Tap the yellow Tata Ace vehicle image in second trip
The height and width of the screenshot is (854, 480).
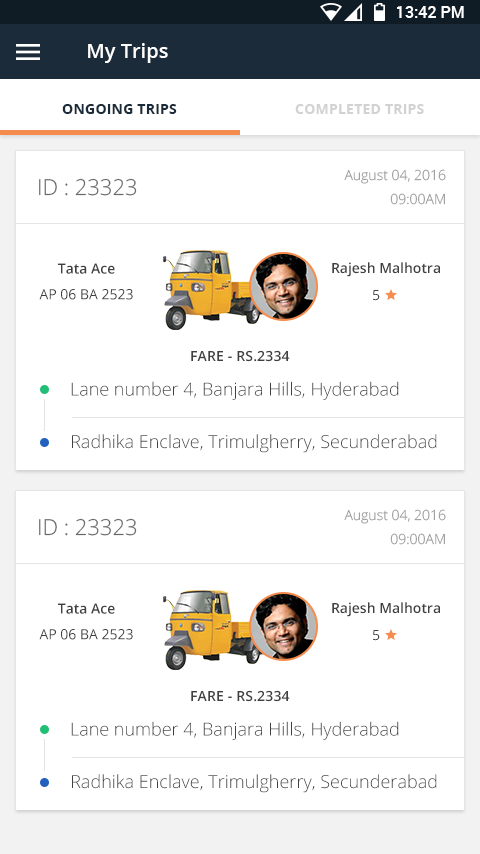[211, 629]
